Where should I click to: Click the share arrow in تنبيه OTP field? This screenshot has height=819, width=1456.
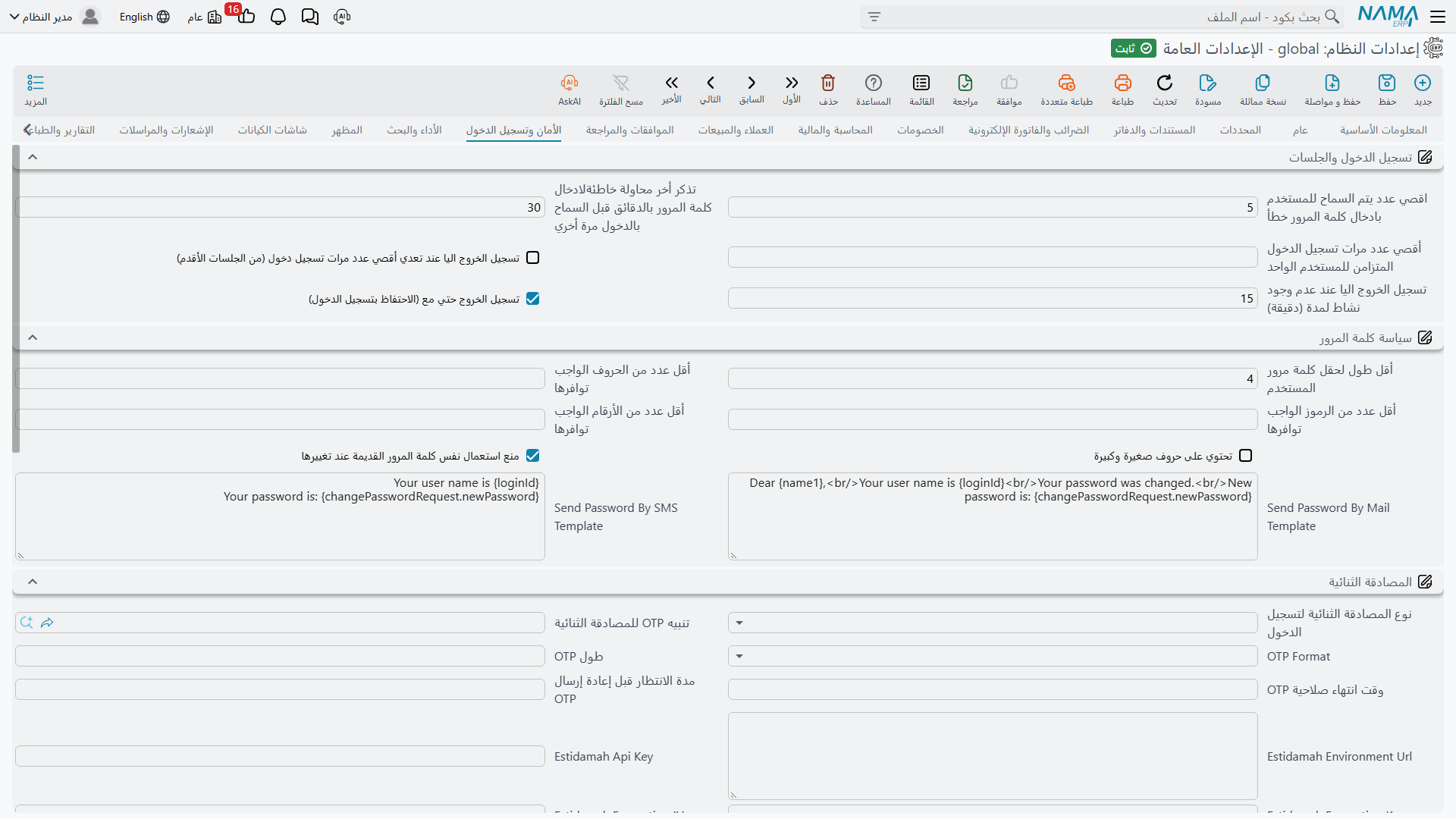coord(47,623)
